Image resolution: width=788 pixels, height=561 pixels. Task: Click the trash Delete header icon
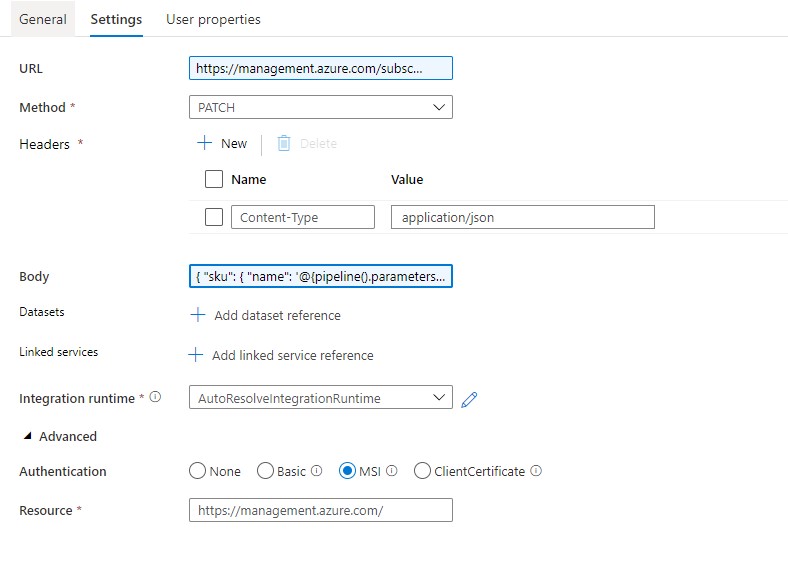[x=284, y=144]
